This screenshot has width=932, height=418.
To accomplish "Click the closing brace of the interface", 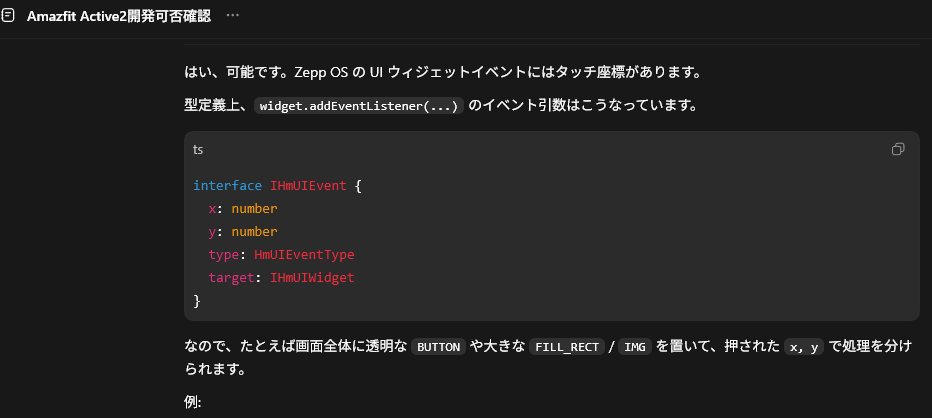I will pos(197,300).
